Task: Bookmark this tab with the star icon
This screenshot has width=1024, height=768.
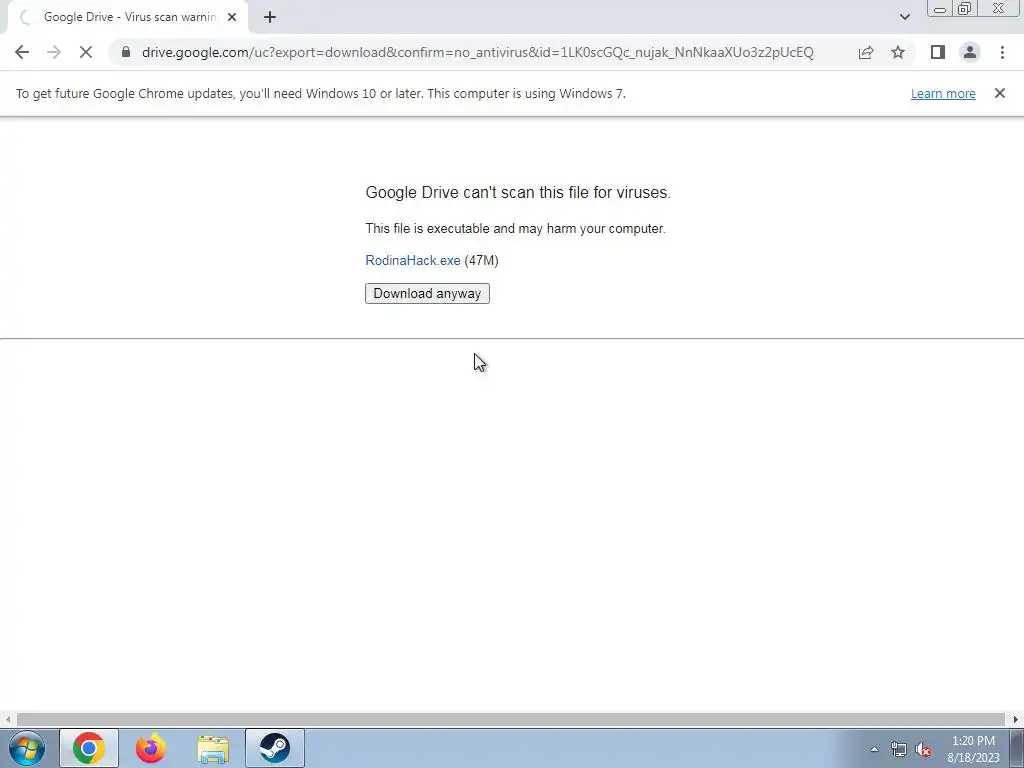Action: tap(898, 52)
